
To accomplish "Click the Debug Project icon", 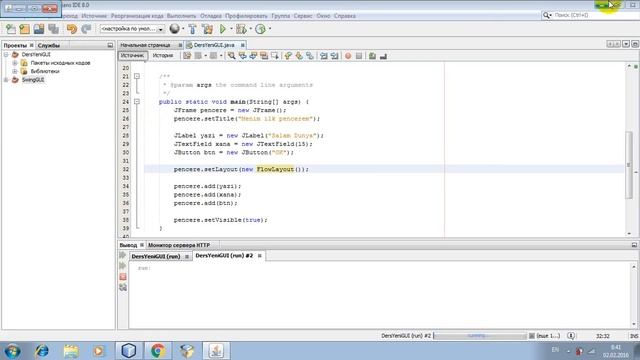I will point(241,29).
